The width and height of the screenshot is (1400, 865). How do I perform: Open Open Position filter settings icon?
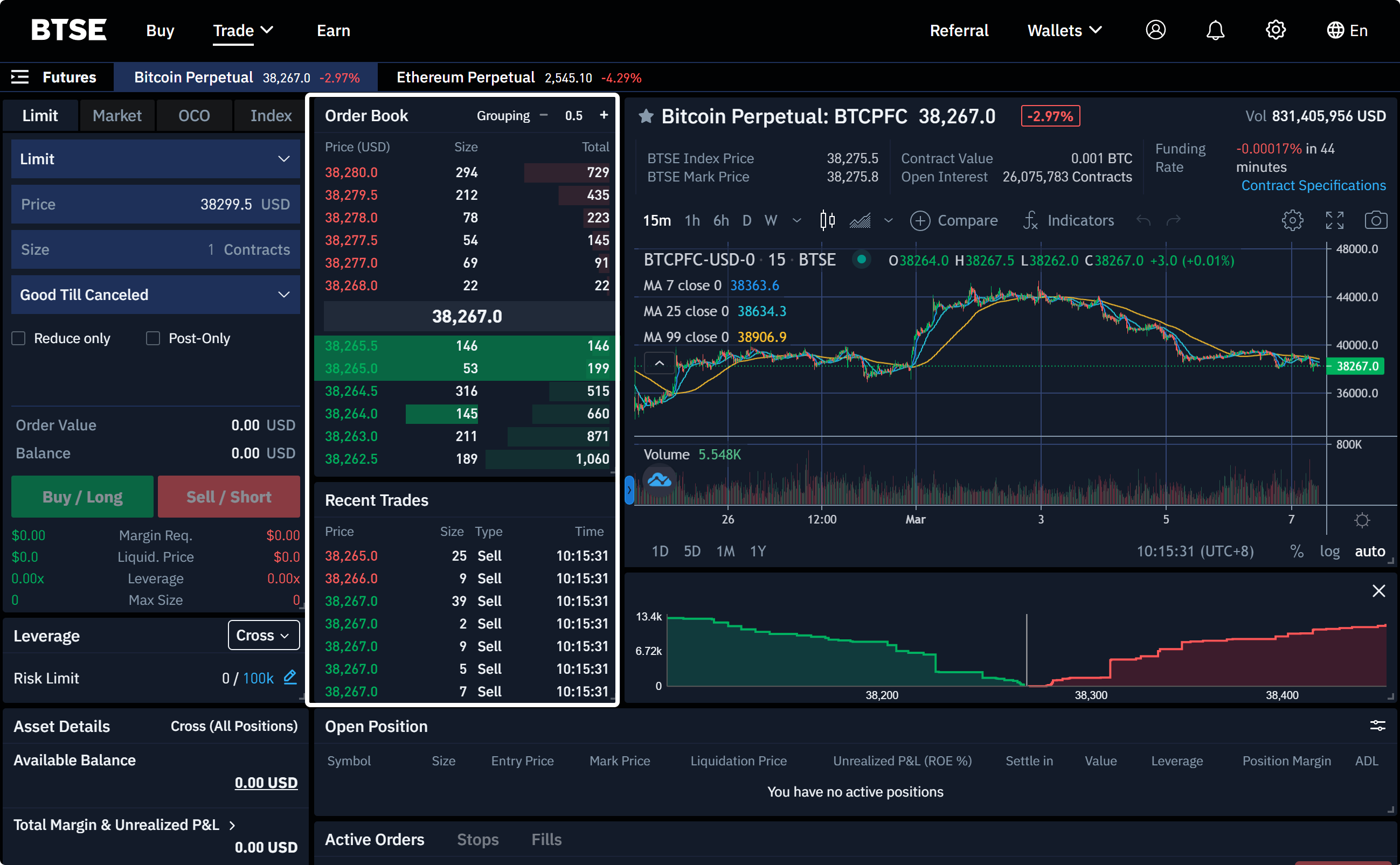pyautogui.click(x=1377, y=726)
